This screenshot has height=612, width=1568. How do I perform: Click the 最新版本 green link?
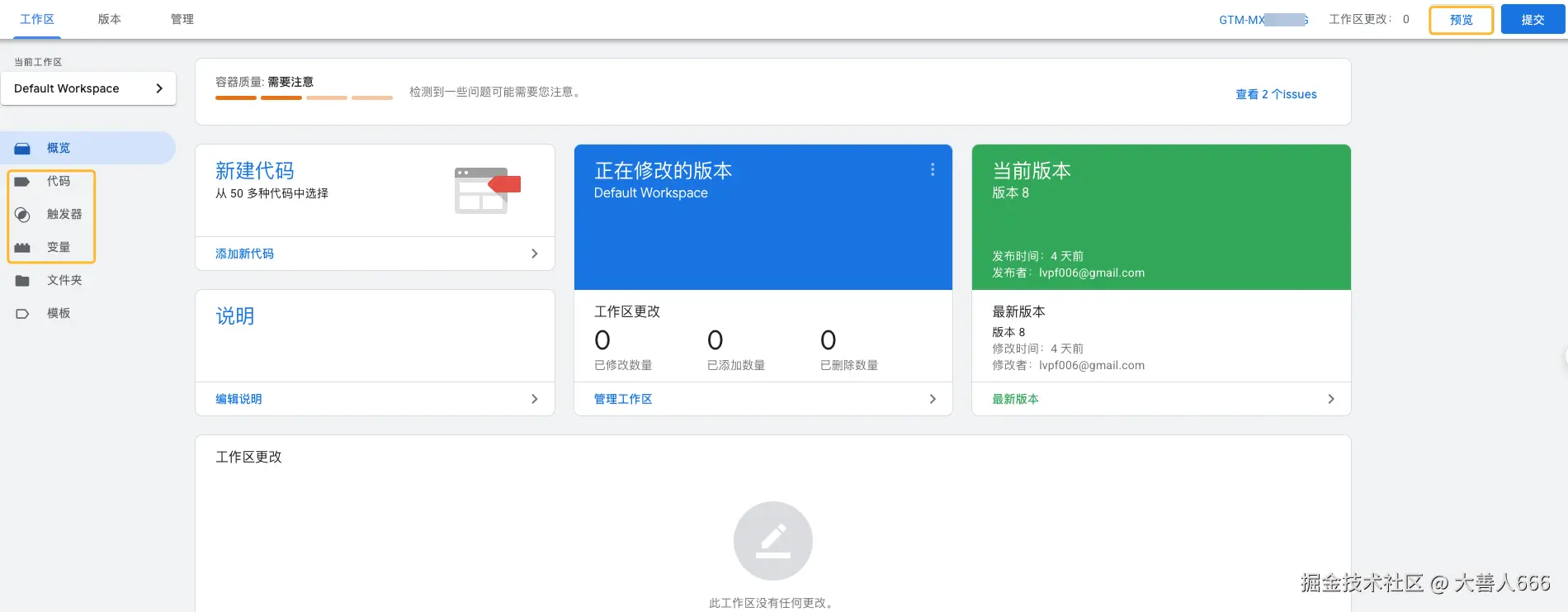click(x=1015, y=399)
